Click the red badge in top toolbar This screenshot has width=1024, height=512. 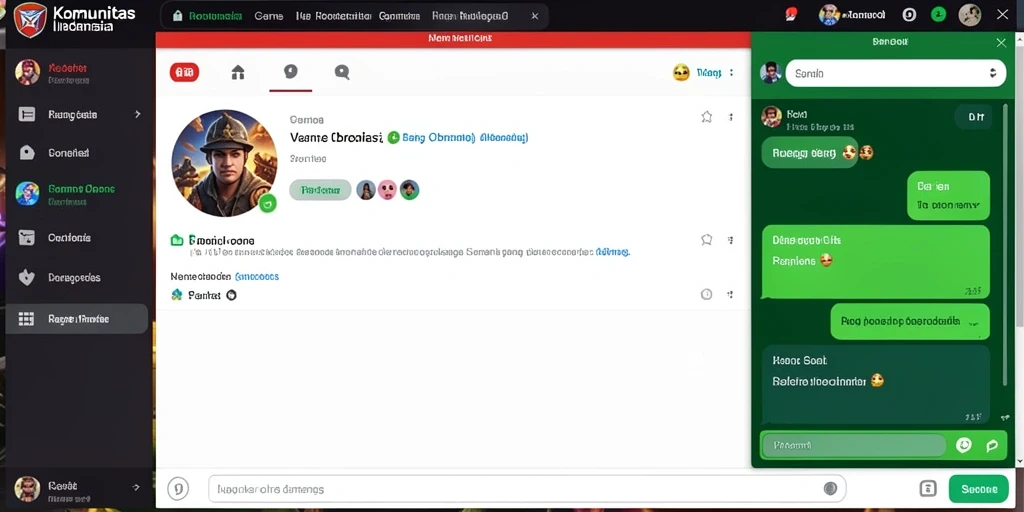click(x=184, y=72)
